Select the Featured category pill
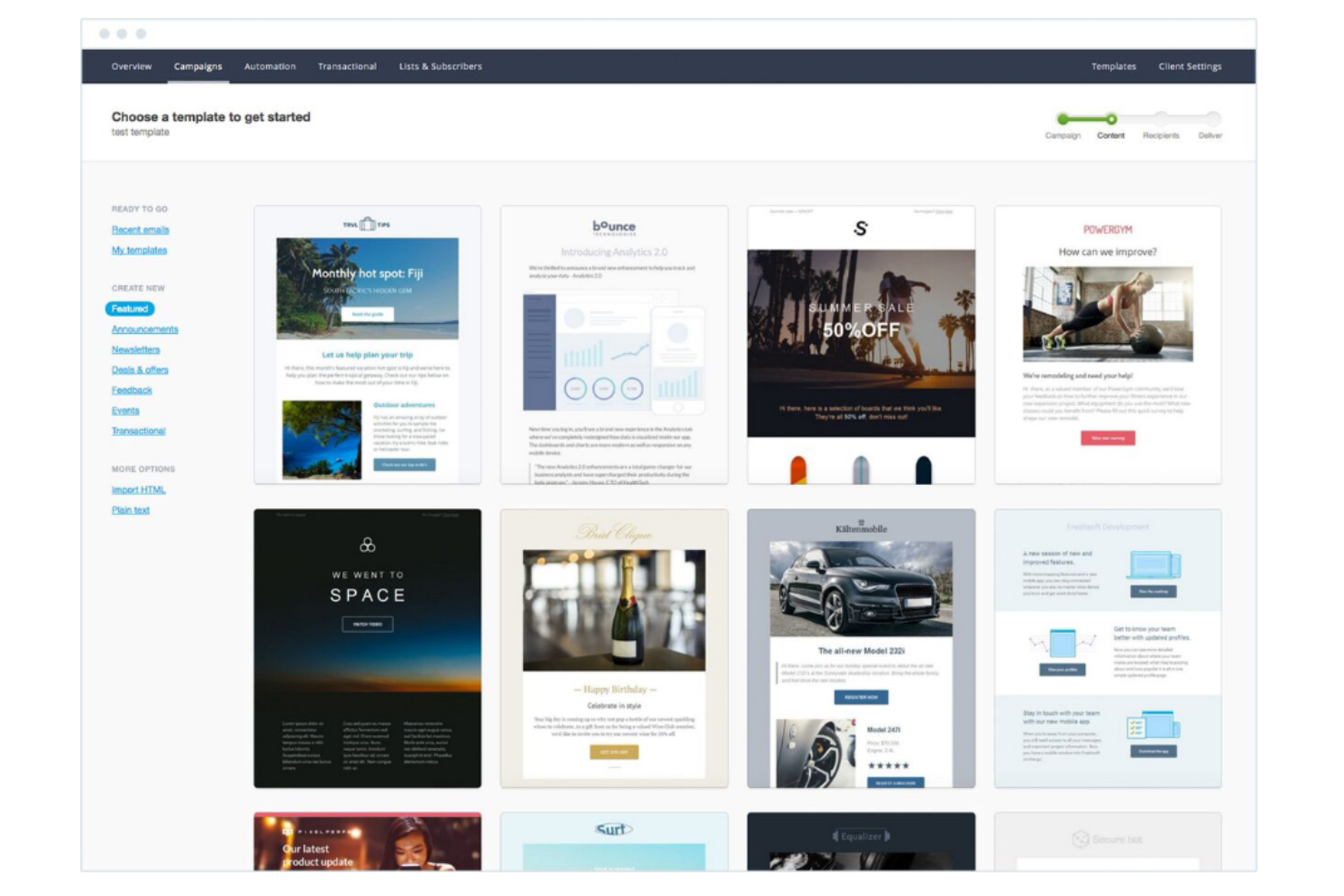 point(130,309)
